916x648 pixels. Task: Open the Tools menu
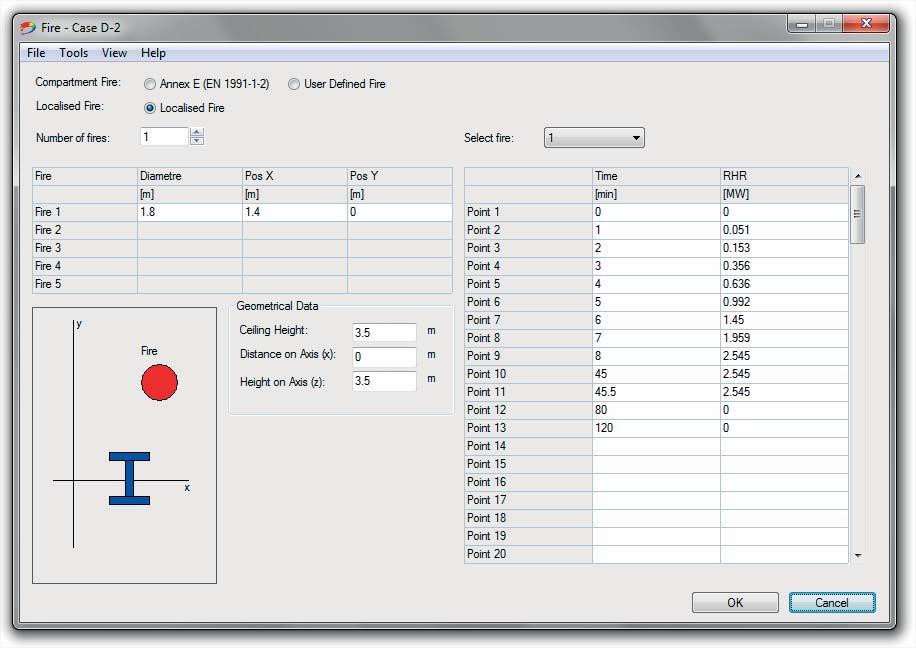74,53
